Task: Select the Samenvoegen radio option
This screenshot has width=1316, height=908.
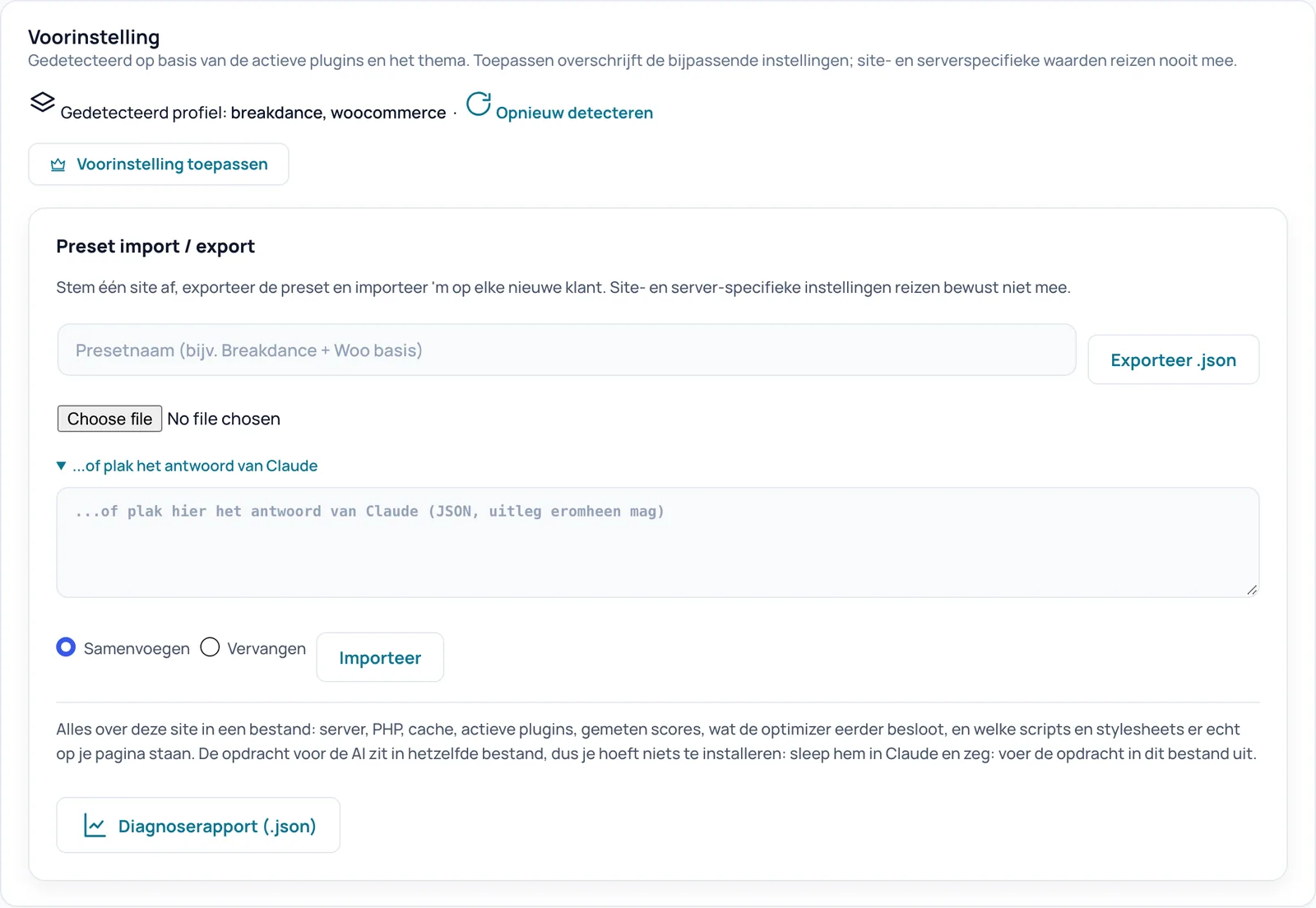Action: (x=66, y=647)
